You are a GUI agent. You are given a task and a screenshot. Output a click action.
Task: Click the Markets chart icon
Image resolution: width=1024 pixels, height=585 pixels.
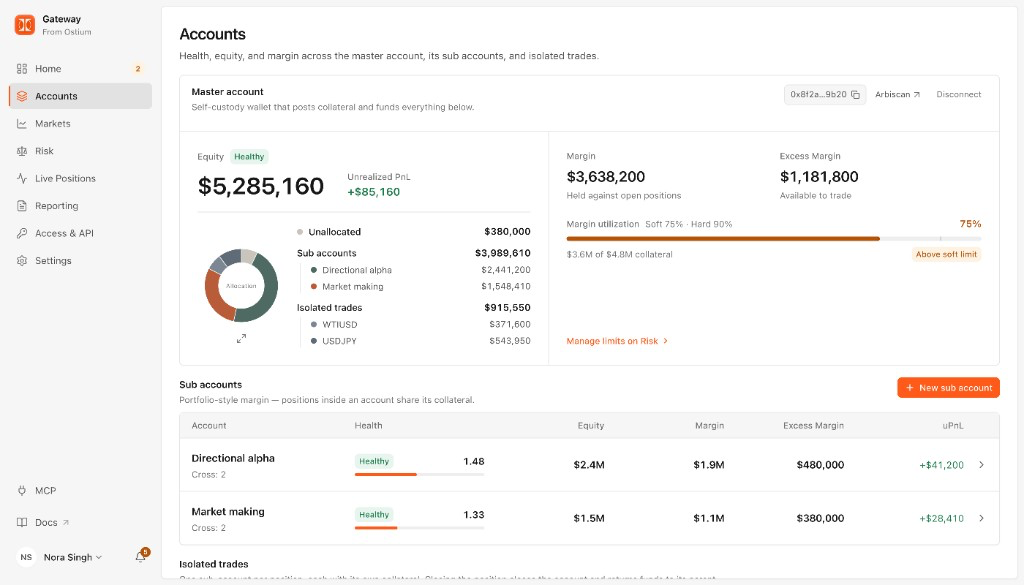[x=22, y=123]
